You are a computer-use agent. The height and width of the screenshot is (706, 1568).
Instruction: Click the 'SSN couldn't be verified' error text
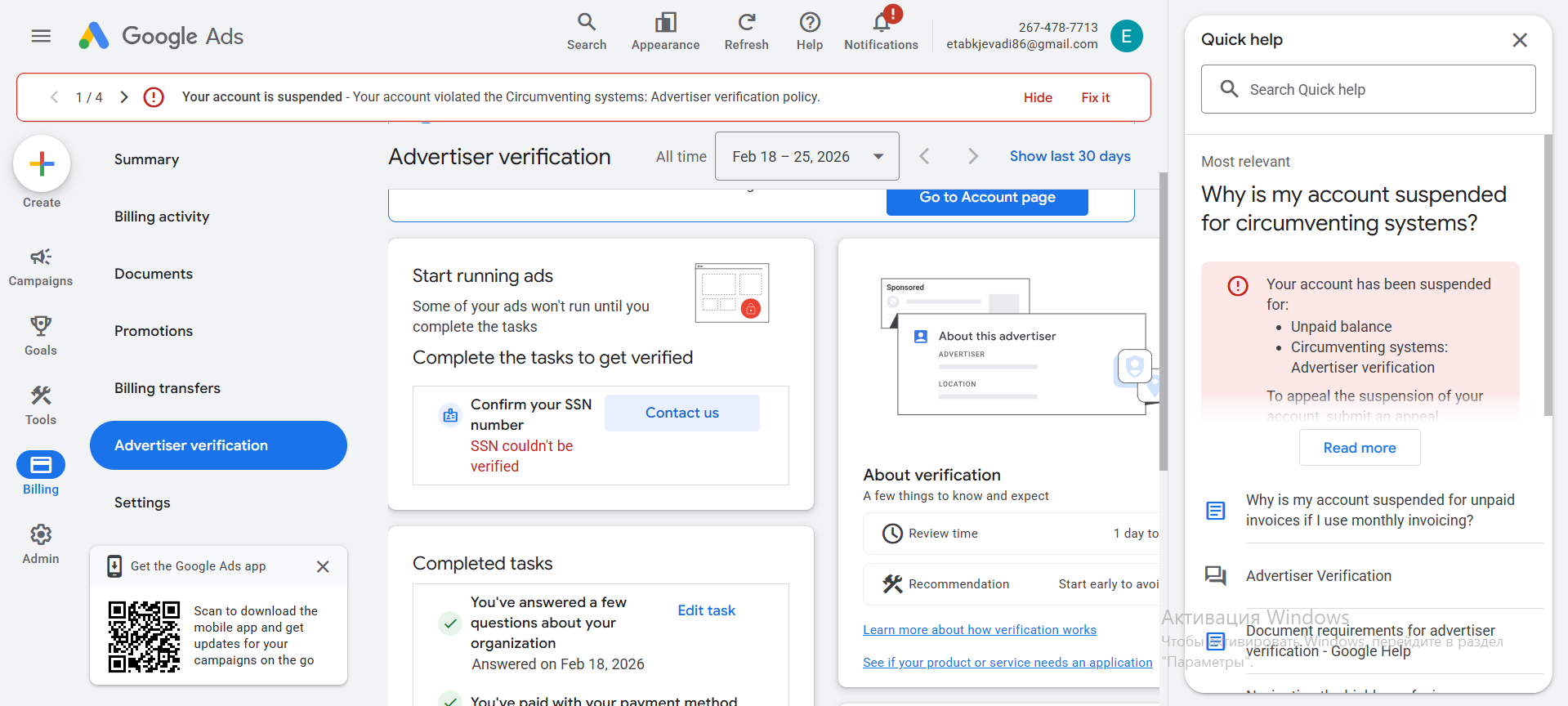click(522, 456)
